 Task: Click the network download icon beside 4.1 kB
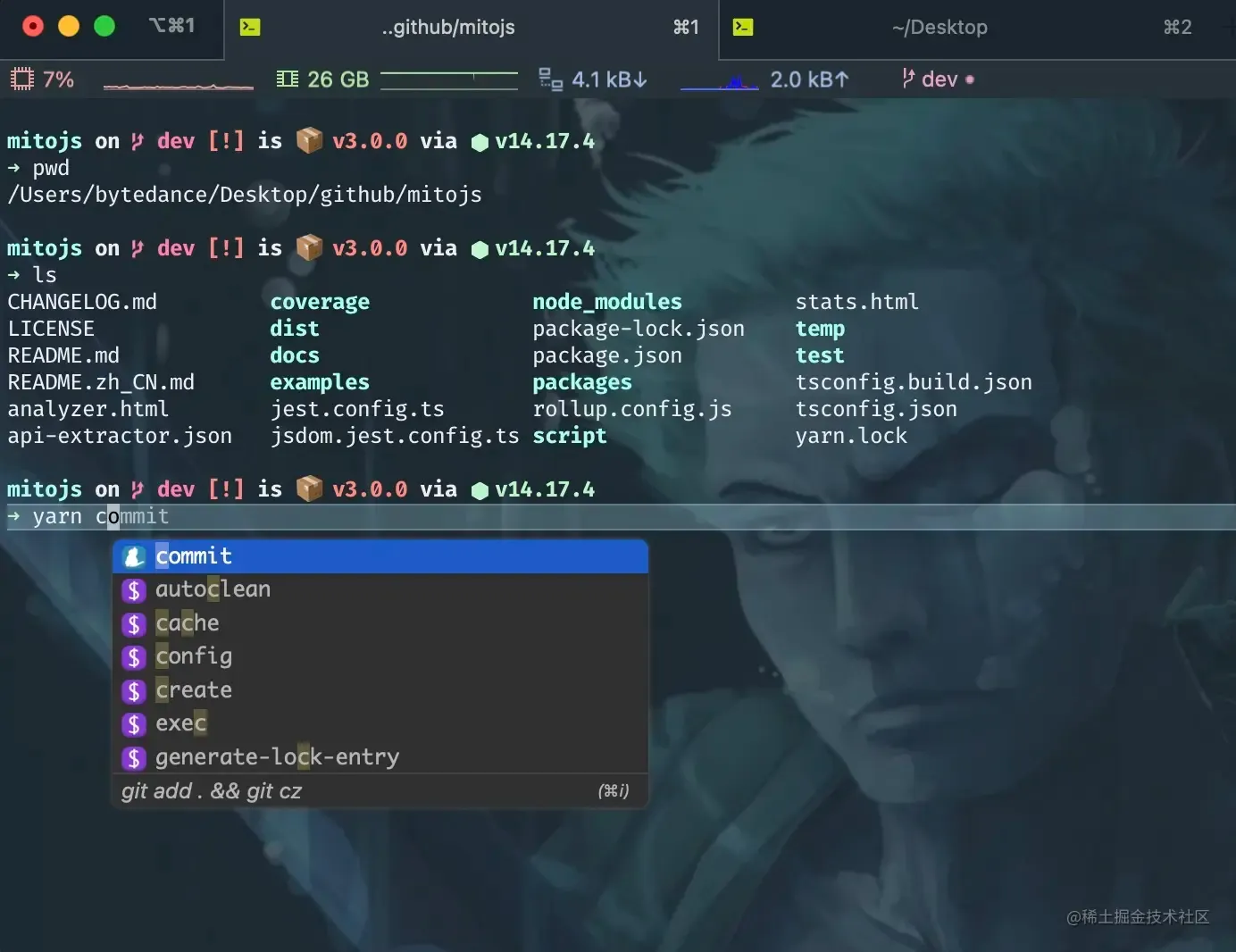[x=550, y=79]
